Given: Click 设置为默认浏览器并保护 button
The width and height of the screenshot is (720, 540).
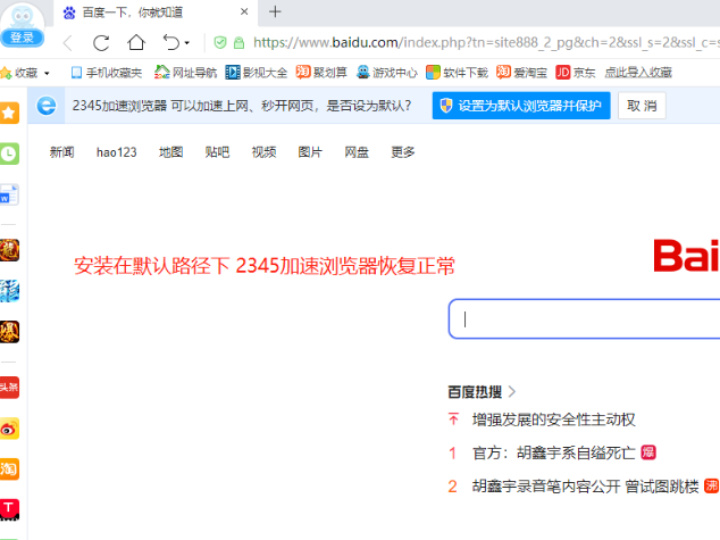Looking at the screenshot, I should [521, 106].
